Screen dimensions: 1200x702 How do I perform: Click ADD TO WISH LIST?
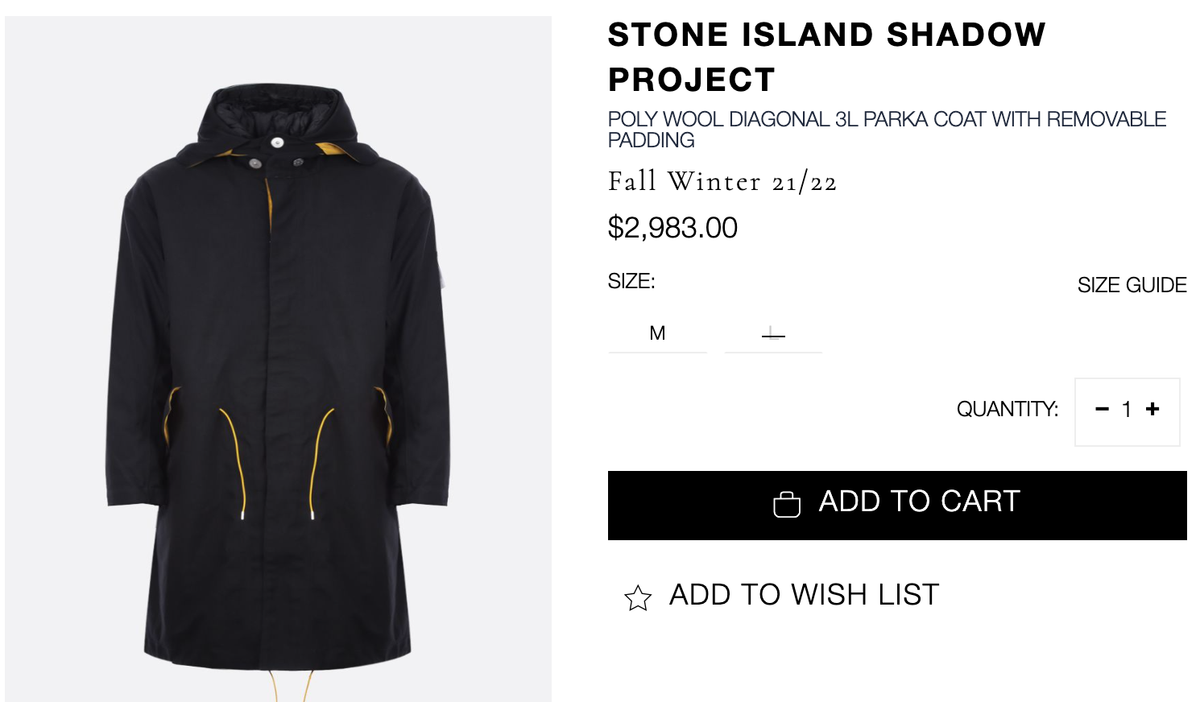coord(802,594)
